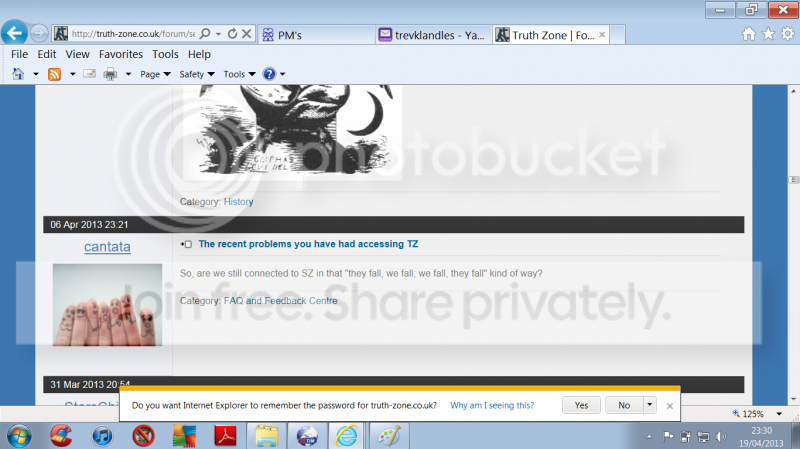This screenshot has height=449, width=800.
Task: Open the Tools menu in menu bar
Action: pos(165,54)
